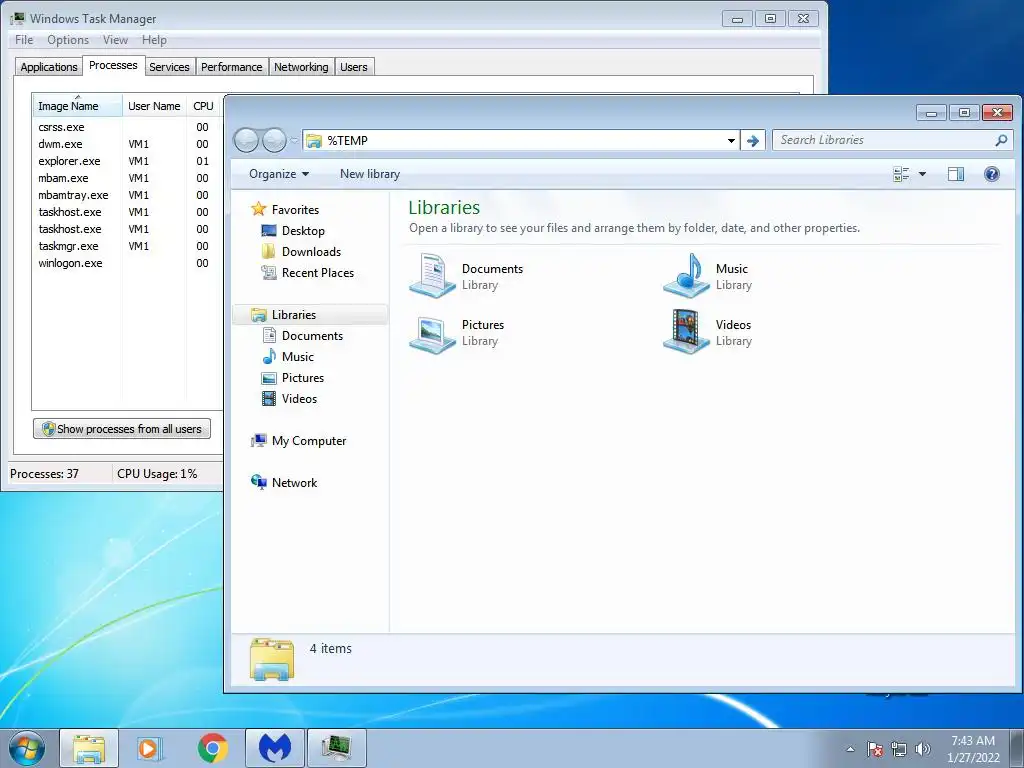Switch to the Networking tab
The image size is (1024, 768).
(301, 67)
